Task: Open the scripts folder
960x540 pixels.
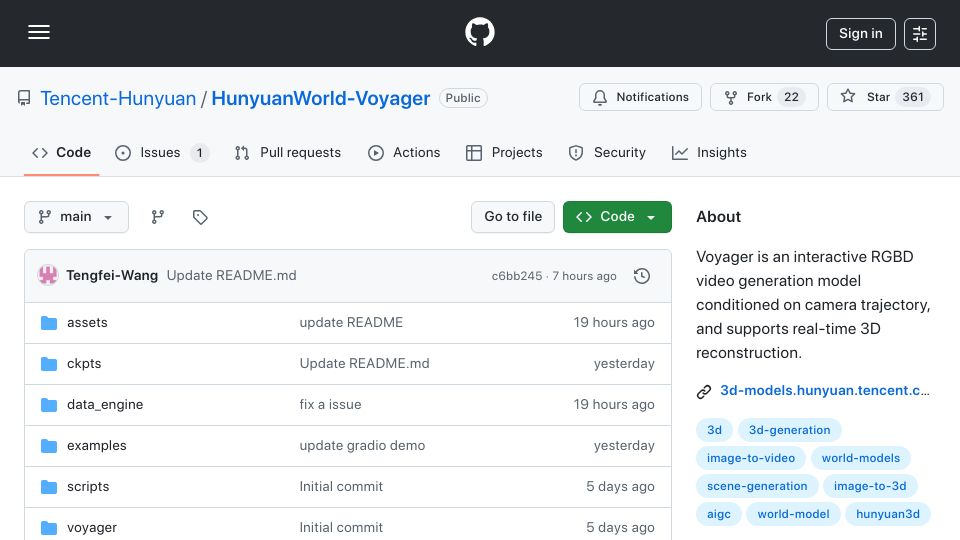Action: pyautogui.click(x=88, y=487)
